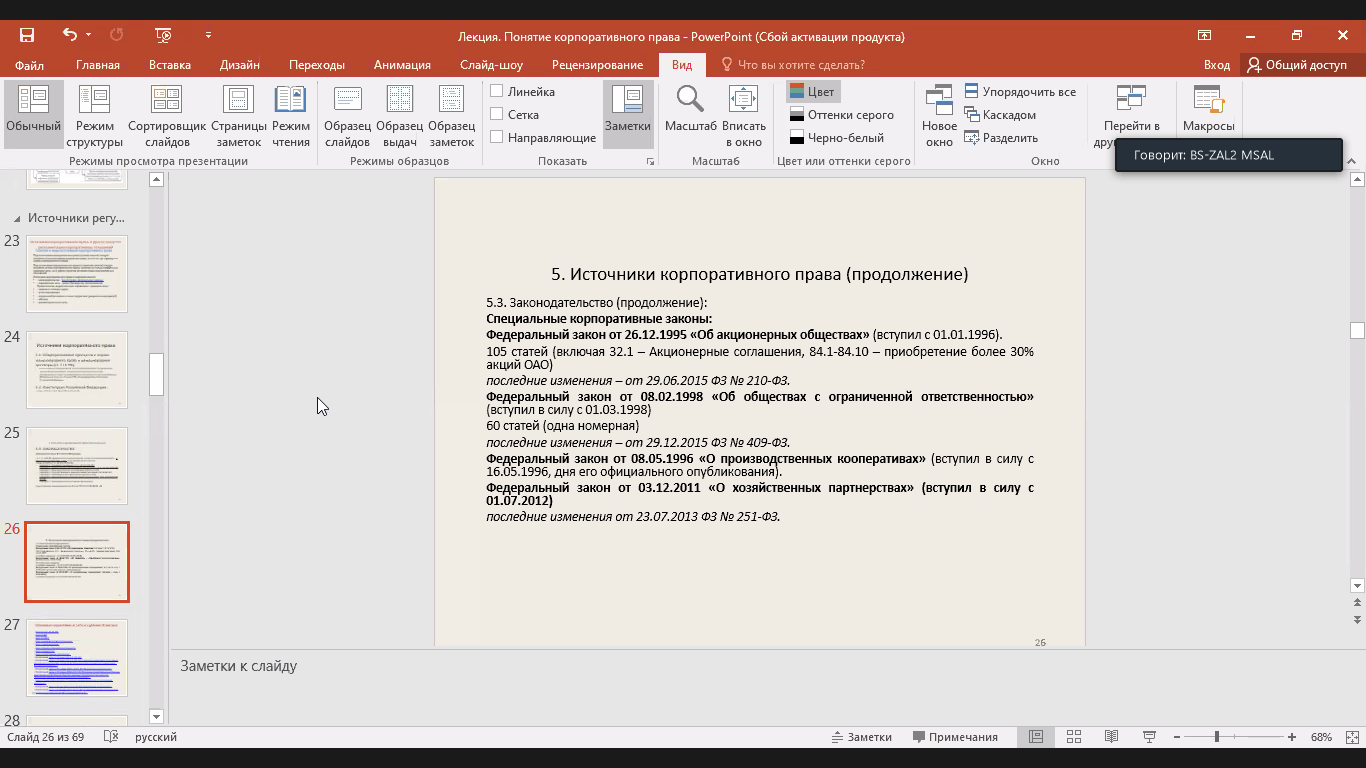Open Страницы заметок view
Image resolution: width=1366 pixels, height=768 pixels.
pyautogui.click(x=239, y=114)
